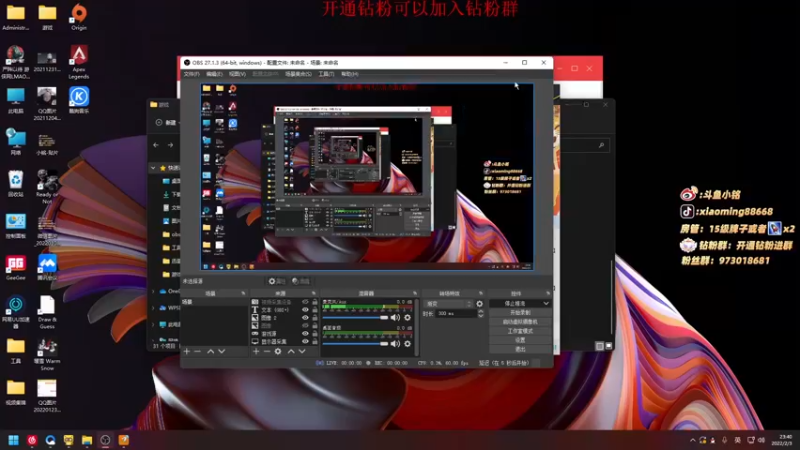800x450 pixels.
Task: Mute the microphone channel speaker icon
Action: point(395,317)
